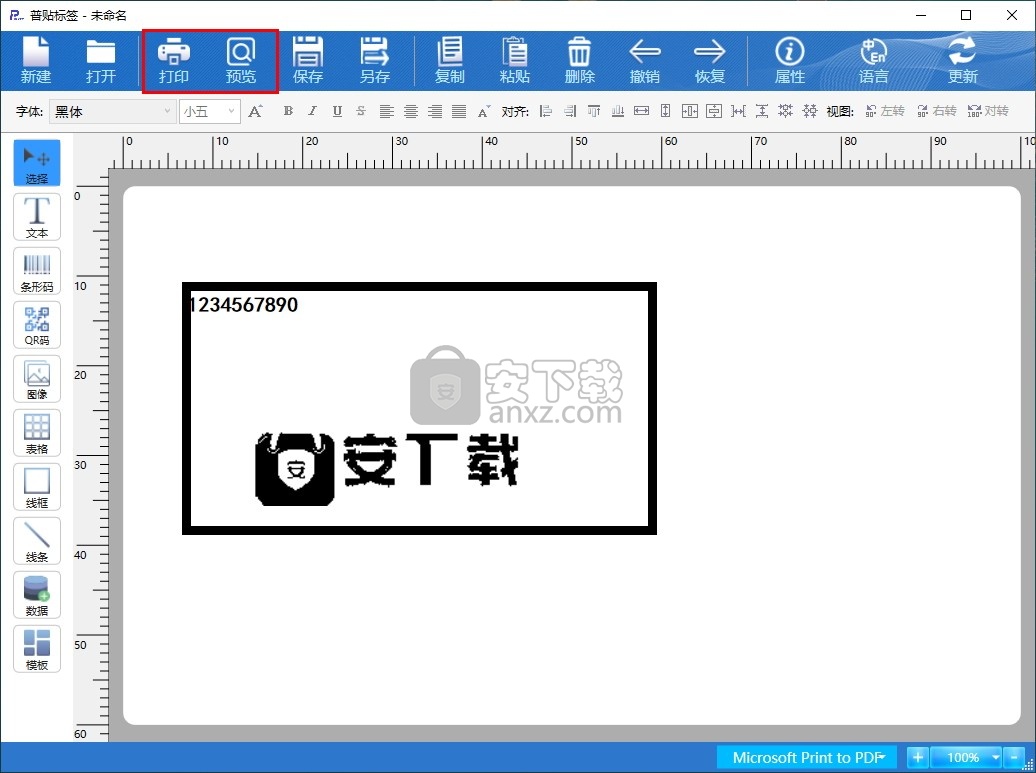Delete the selected object with 删除
The width and height of the screenshot is (1036, 773).
tap(579, 60)
